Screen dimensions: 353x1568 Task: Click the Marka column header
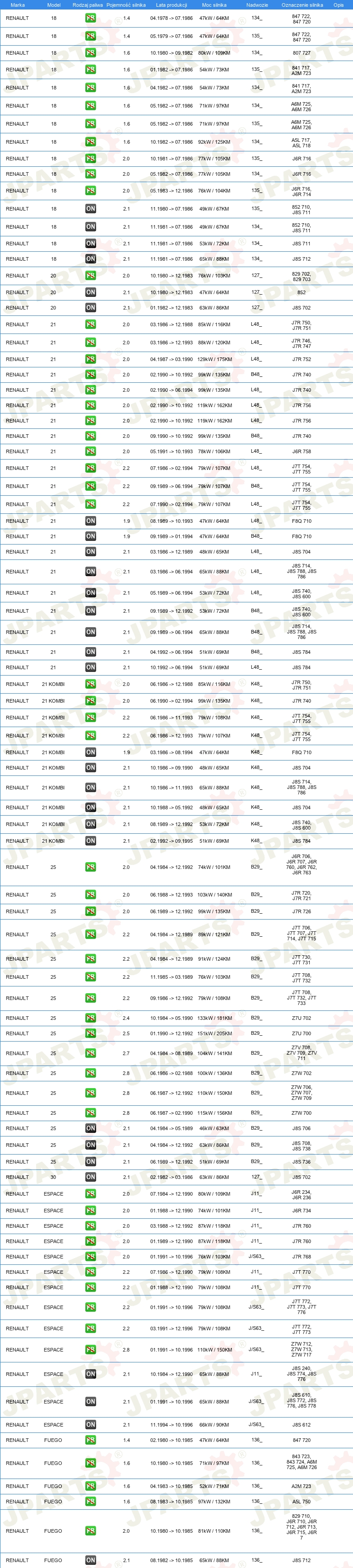(18, 5)
